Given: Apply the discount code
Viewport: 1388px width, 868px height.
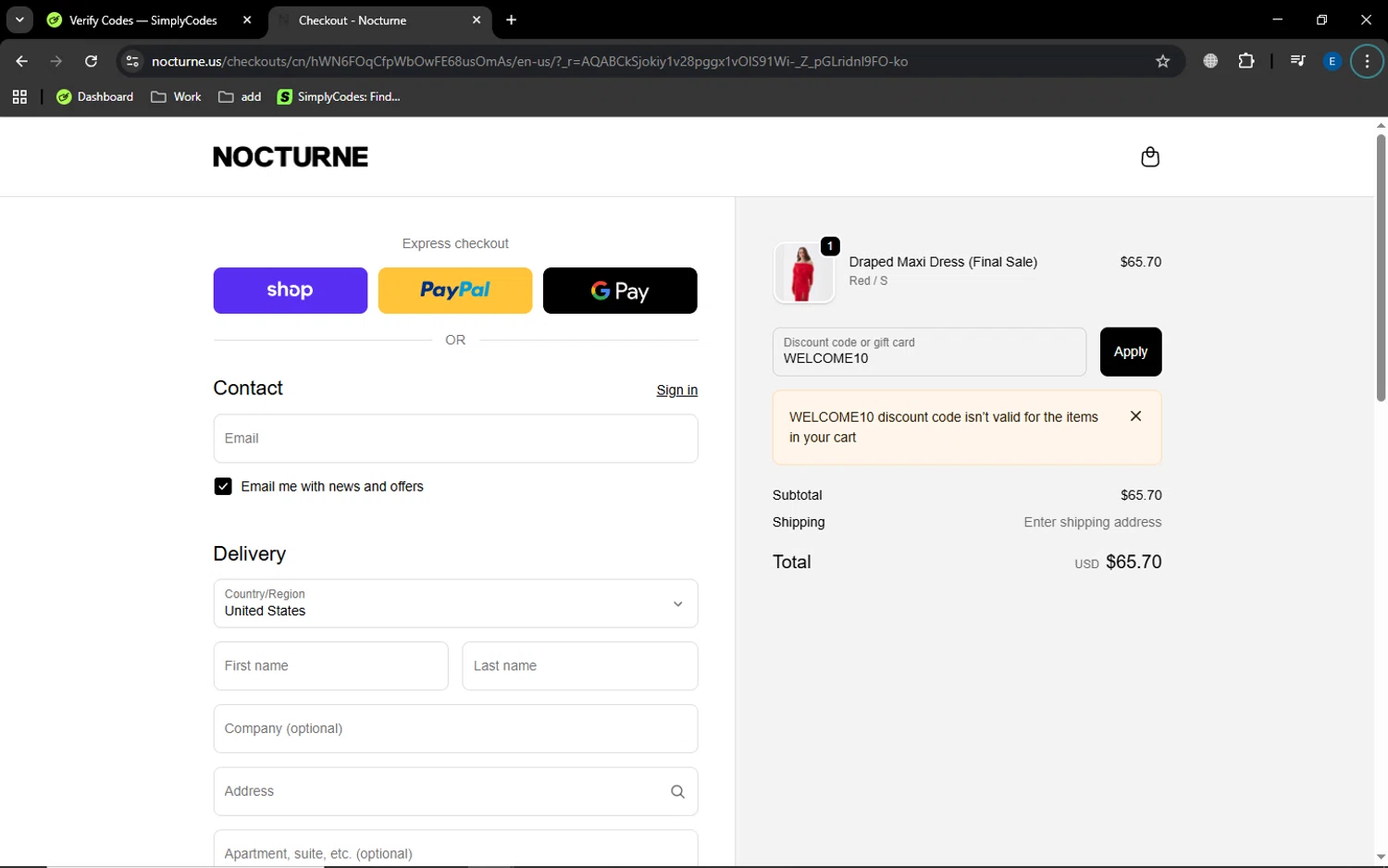Looking at the screenshot, I should tap(1131, 352).
